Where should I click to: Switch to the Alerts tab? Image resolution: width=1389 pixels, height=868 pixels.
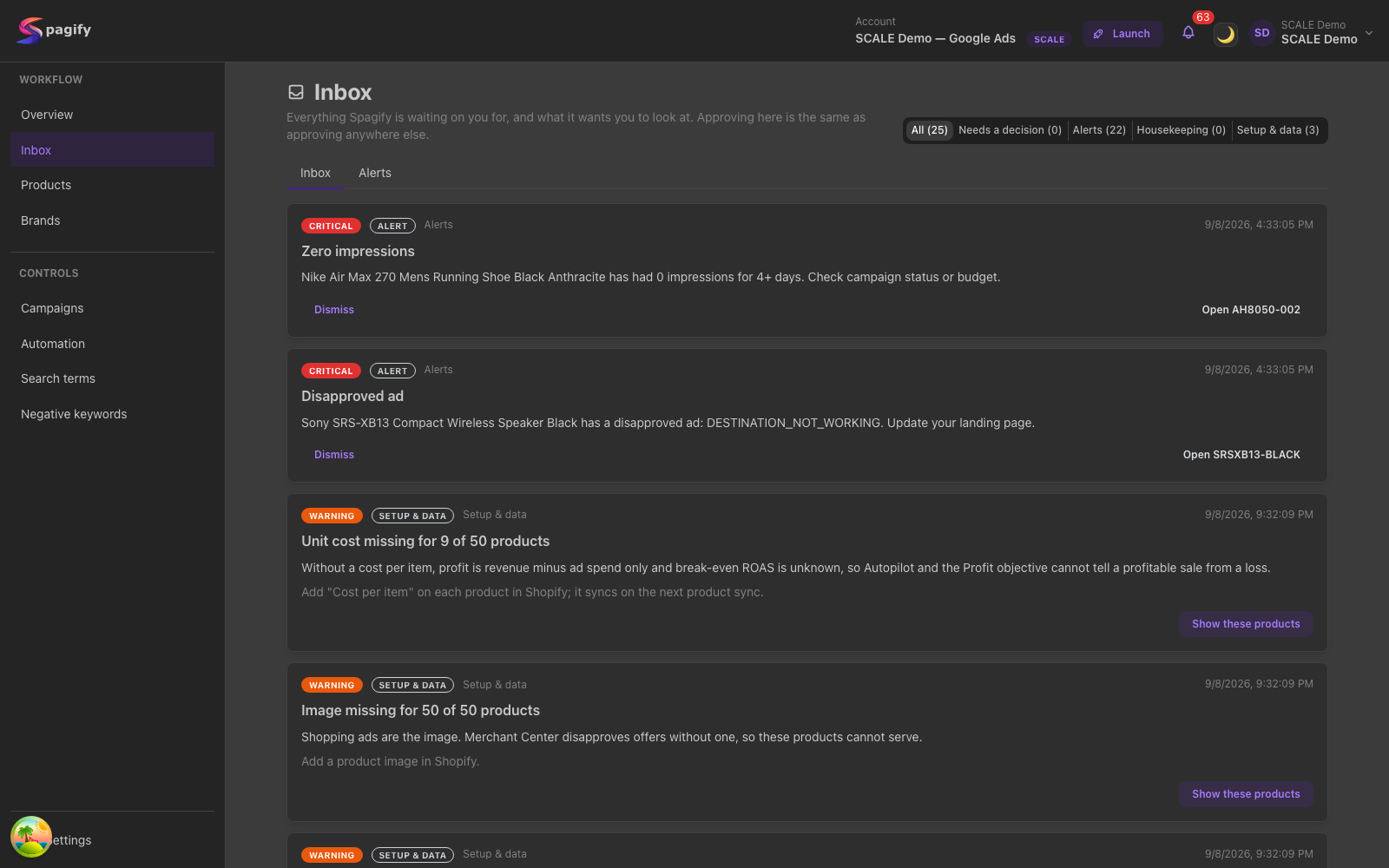(375, 173)
